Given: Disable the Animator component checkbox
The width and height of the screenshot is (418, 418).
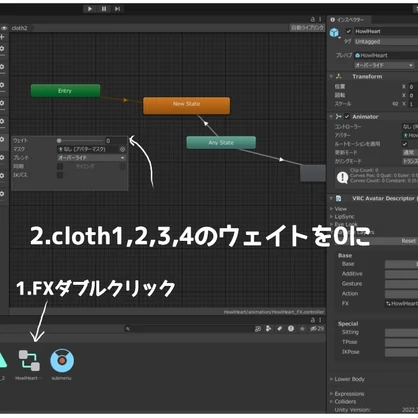Looking at the screenshot, I should [347, 117].
